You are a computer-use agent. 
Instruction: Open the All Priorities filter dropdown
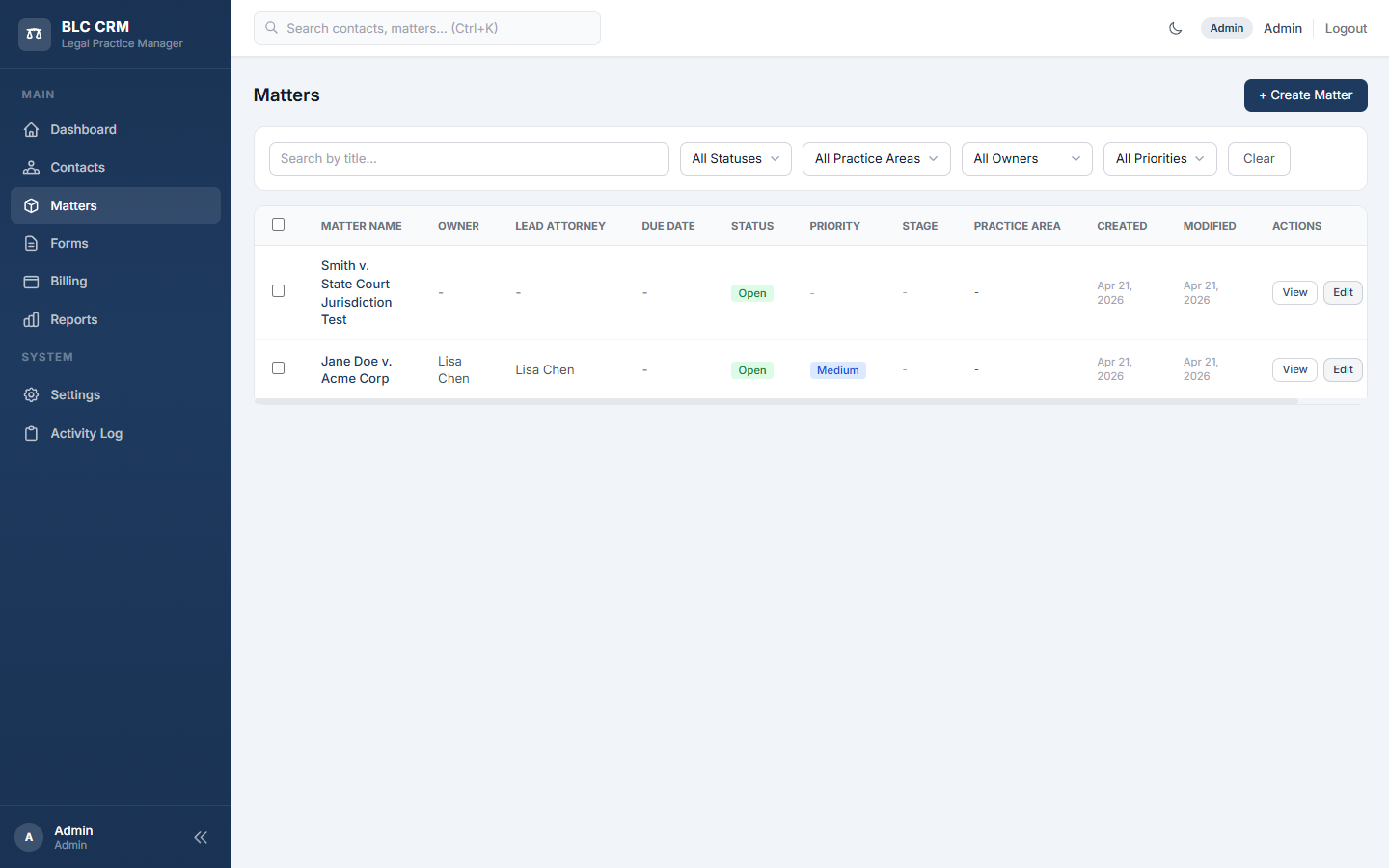tap(1160, 158)
